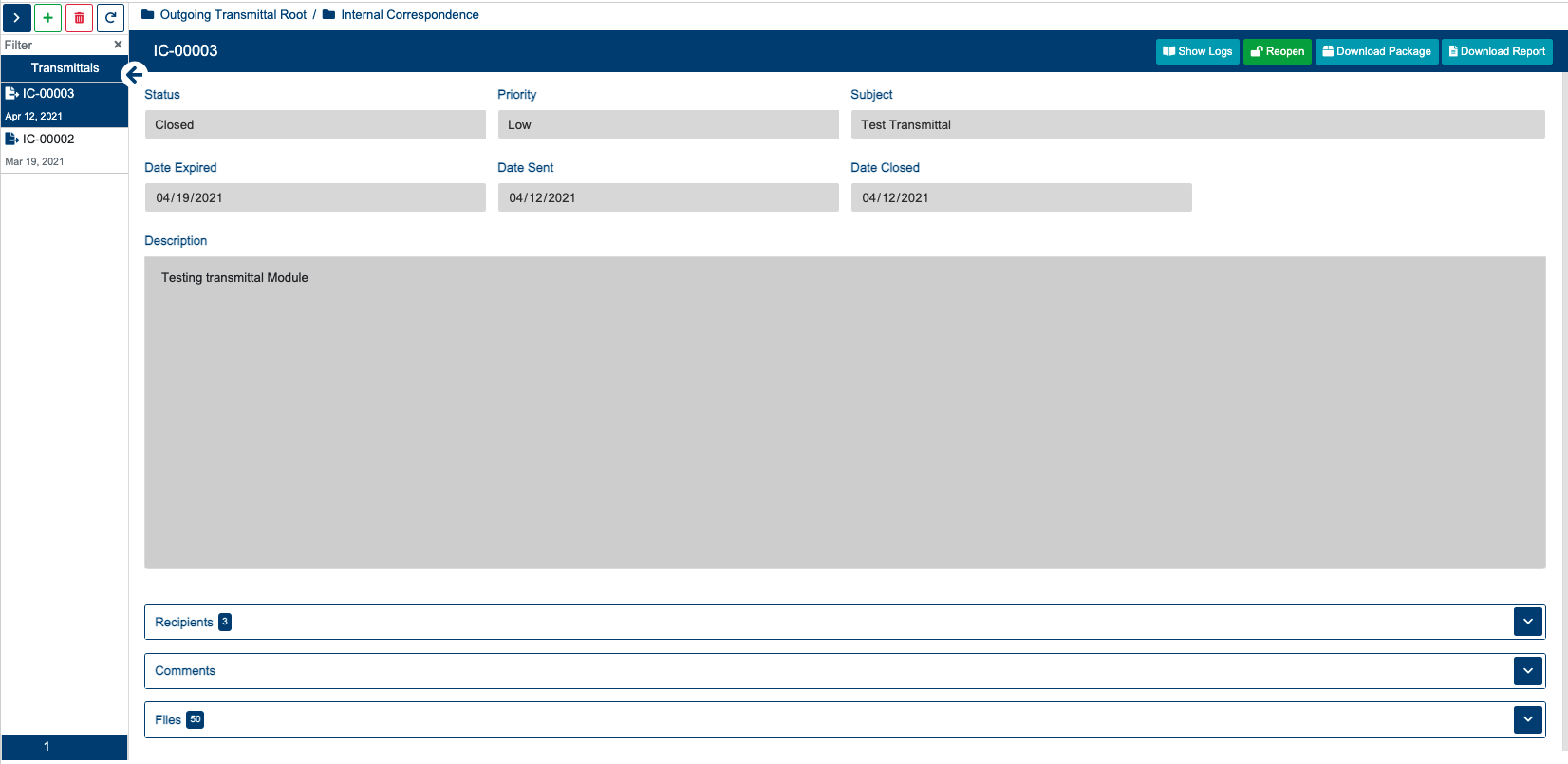Viewport: 1568px width, 764px height.
Task: Click the Status field showing Closed
Action: click(x=315, y=124)
